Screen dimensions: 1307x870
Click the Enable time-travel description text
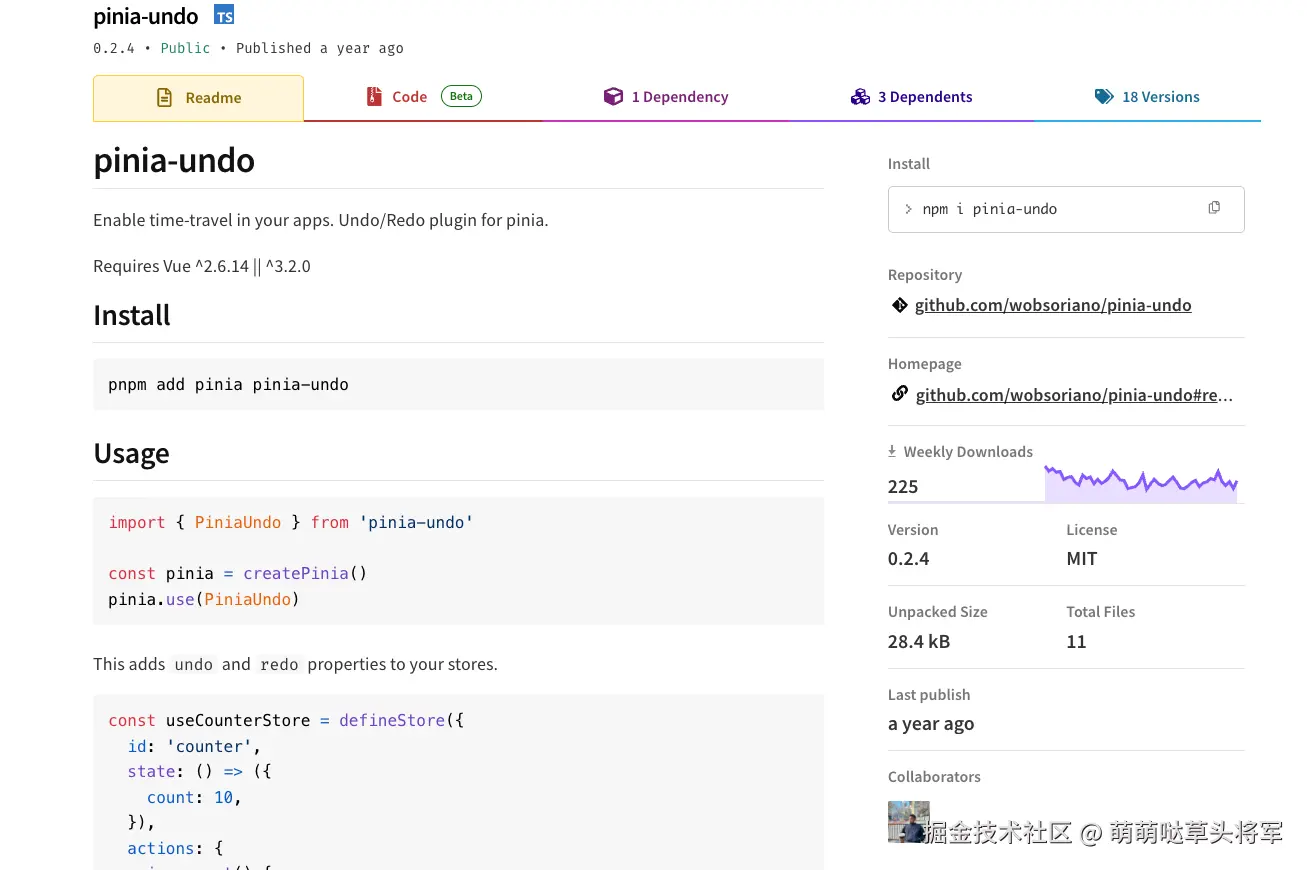coord(320,220)
